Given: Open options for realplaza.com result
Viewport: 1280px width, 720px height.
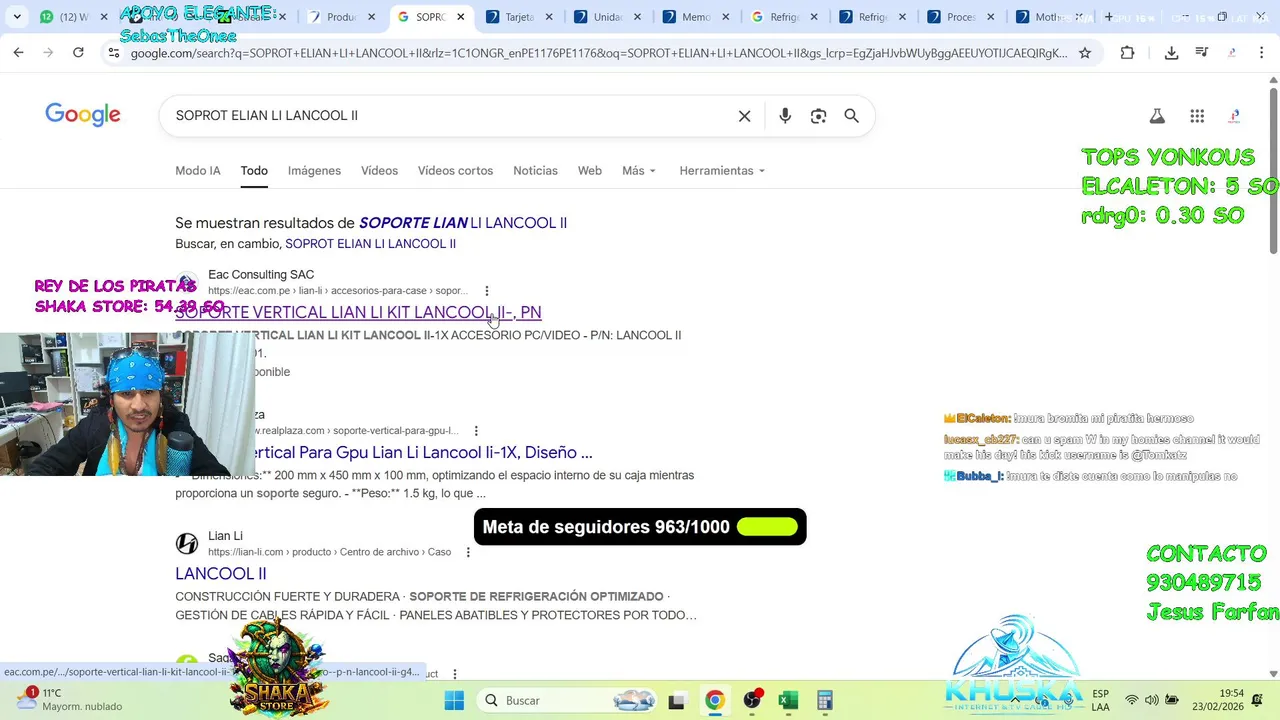Looking at the screenshot, I should [476, 431].
